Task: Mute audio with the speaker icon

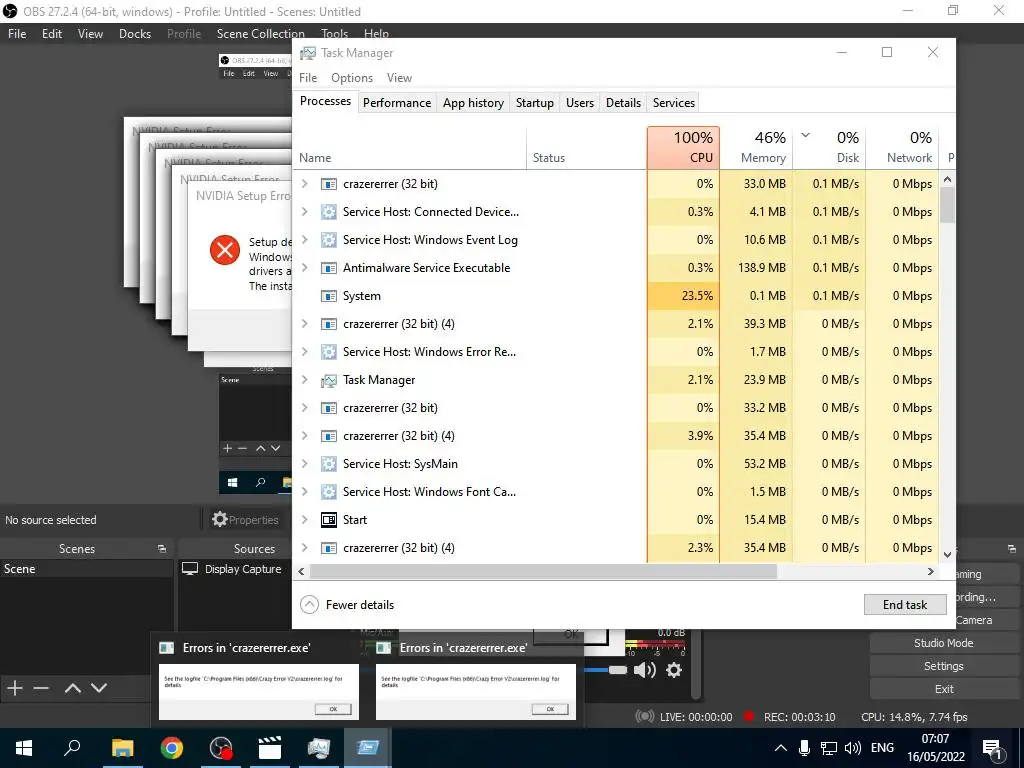Action: point(644,670)
